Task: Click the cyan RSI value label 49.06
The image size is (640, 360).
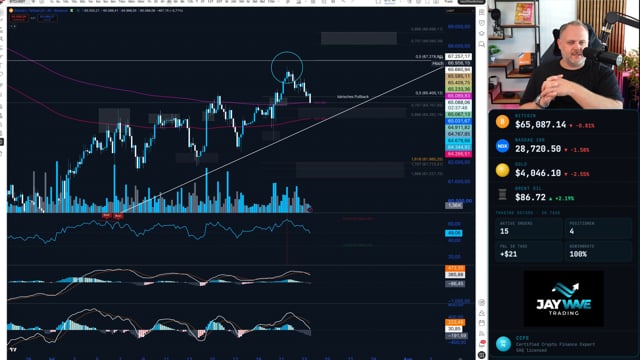Action: click(x=453, y=233)
